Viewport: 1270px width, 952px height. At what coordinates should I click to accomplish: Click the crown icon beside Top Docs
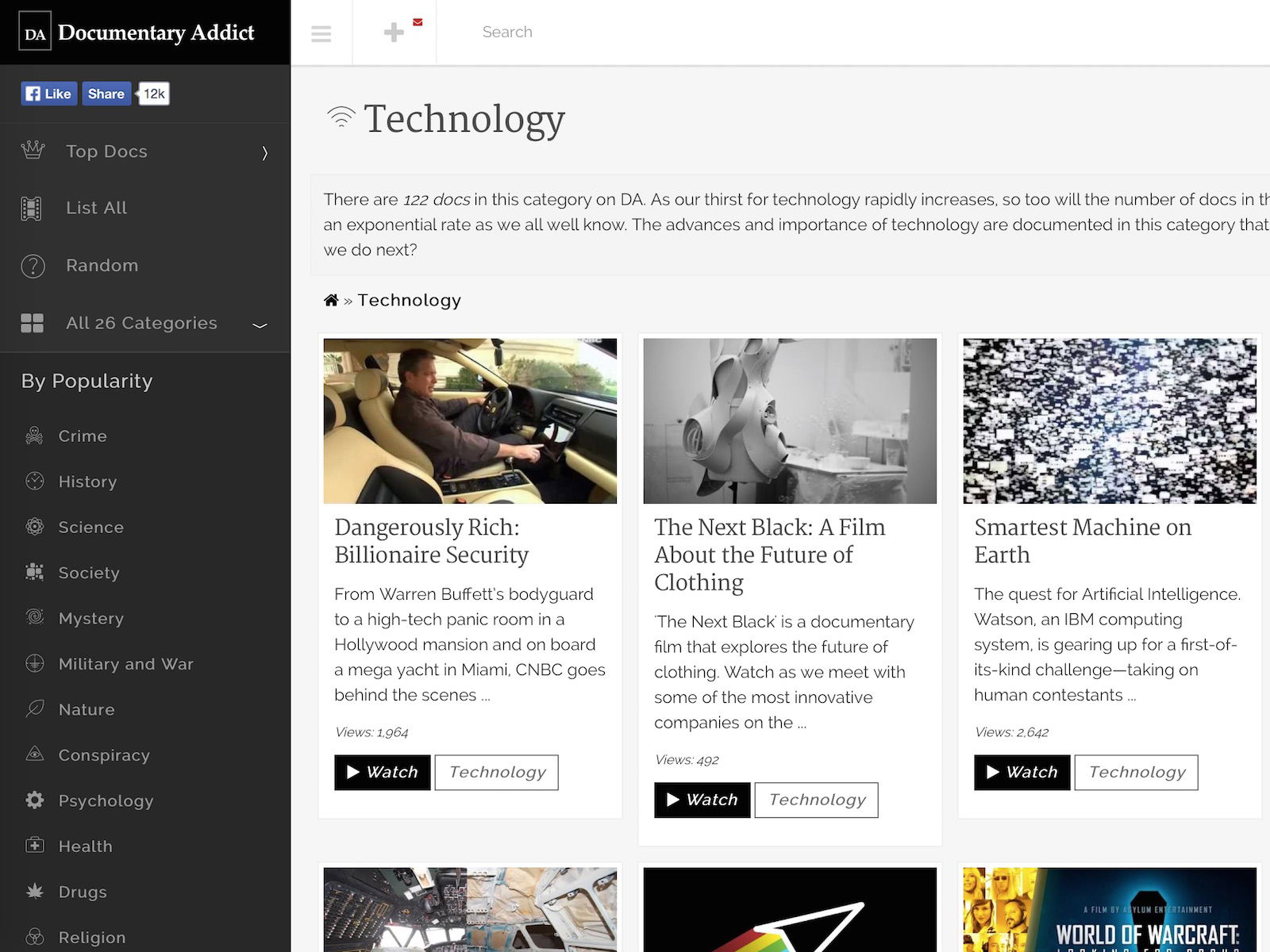pyautogui.click(x=33, y=150)
